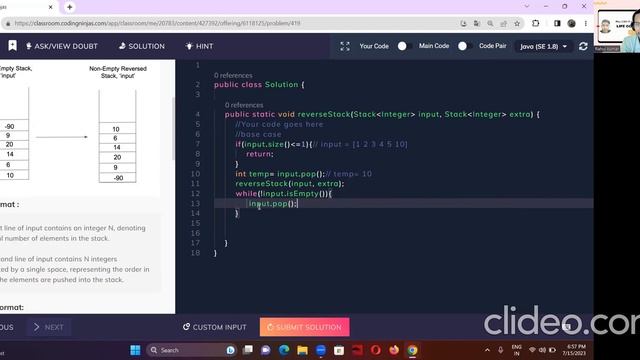The image size is (640, 360).
Task: Click the translate icon in address bar
Action: point(476,24)
